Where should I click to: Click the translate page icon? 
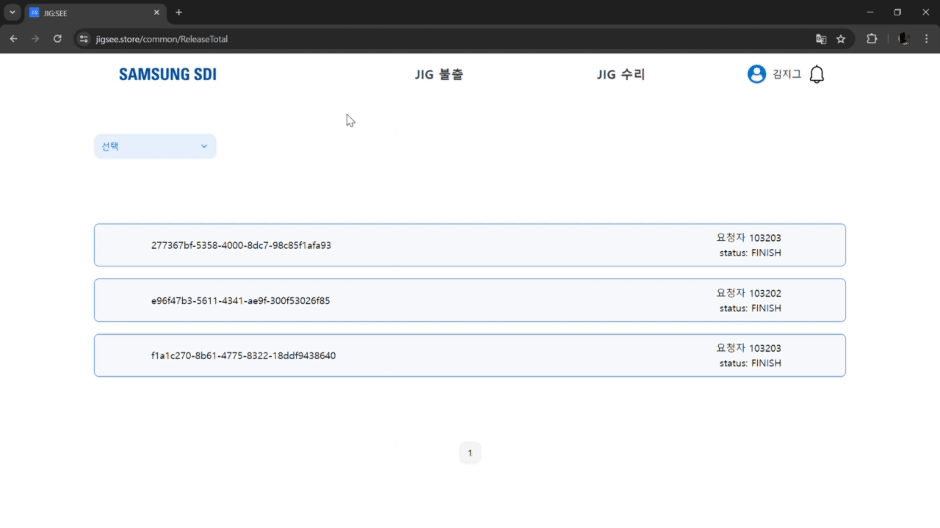click(821, 39)
